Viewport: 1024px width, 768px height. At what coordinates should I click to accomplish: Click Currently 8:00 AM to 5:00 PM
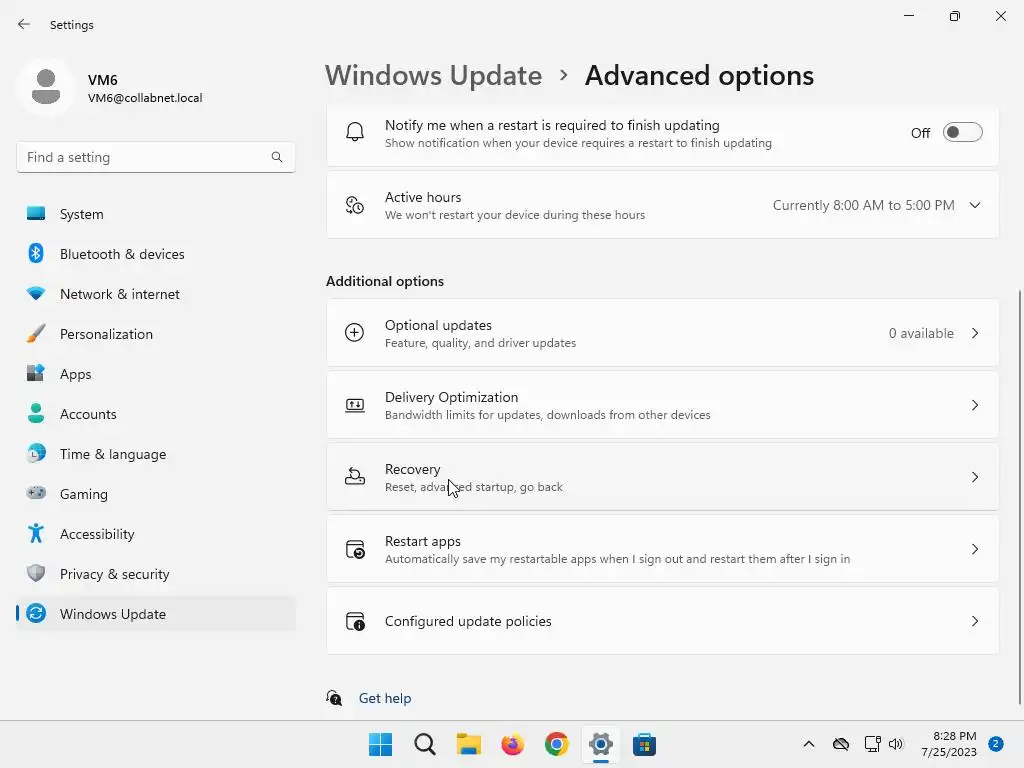(863, 205)
